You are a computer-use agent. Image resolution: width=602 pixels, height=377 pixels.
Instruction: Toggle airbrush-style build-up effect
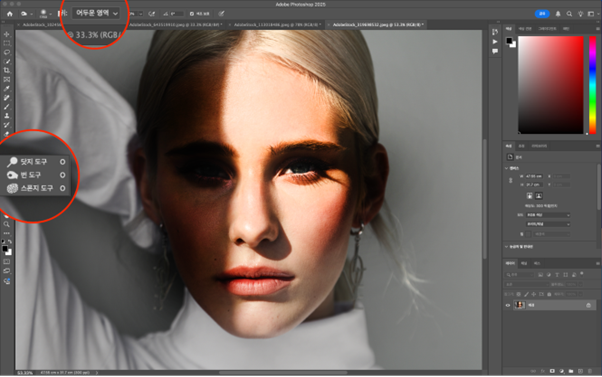pyautogui.click(x=152, y=14)
